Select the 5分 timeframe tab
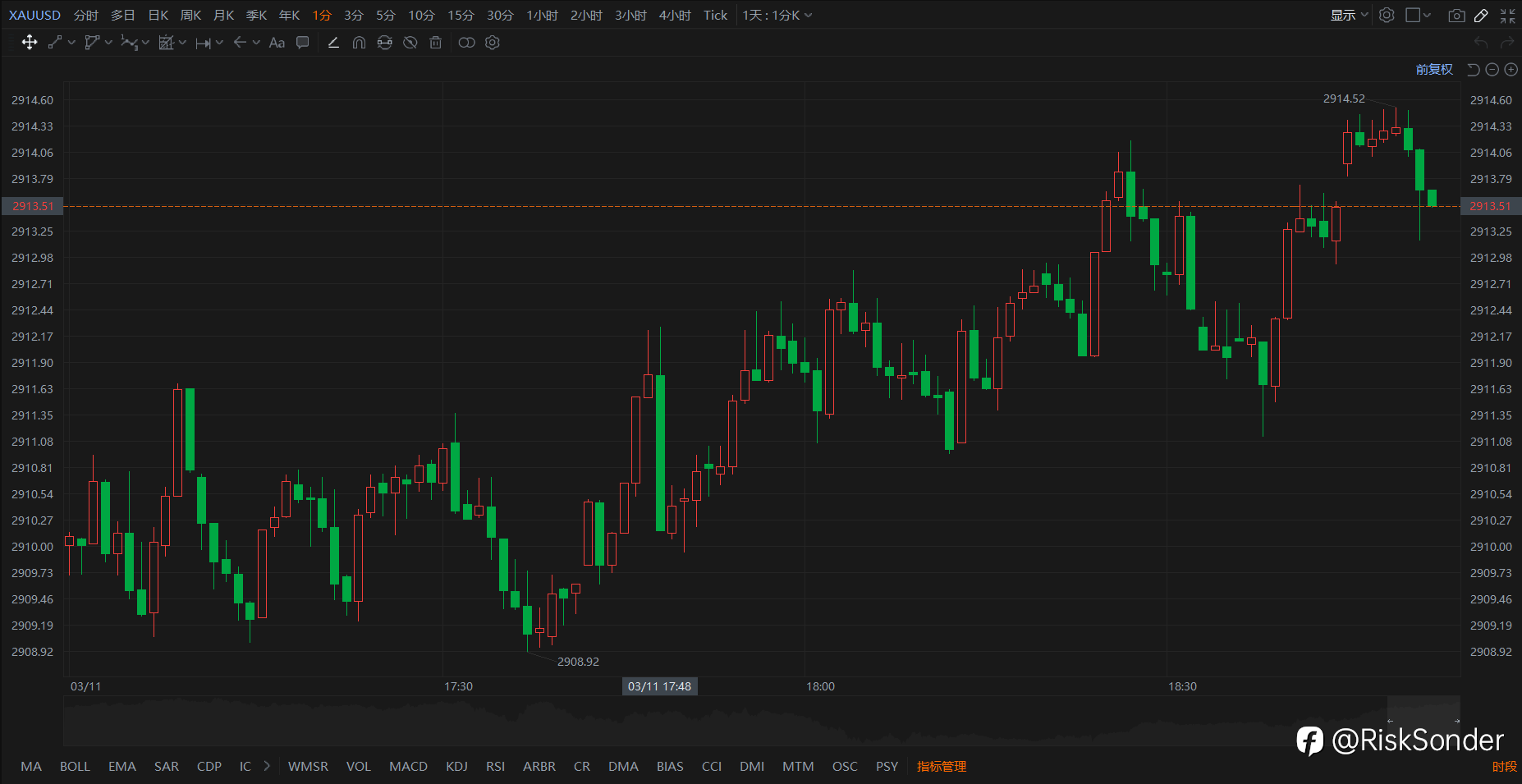Screen dimensions: 1522x784 [386, 15]
